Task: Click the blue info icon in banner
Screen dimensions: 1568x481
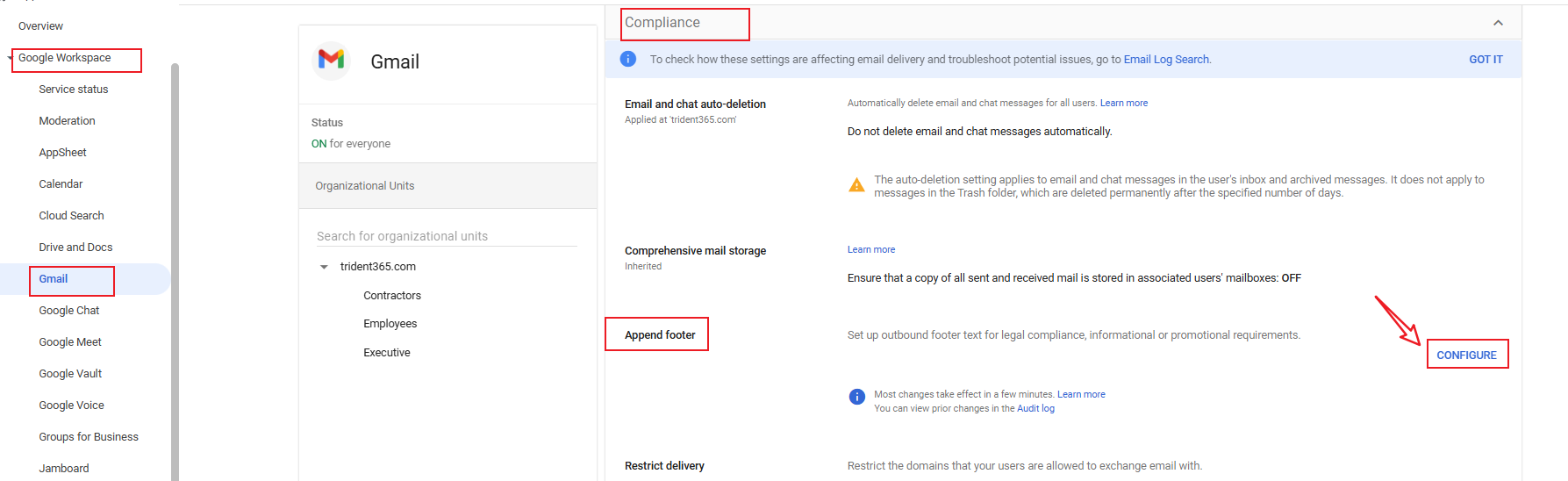Action: [628, 59]
